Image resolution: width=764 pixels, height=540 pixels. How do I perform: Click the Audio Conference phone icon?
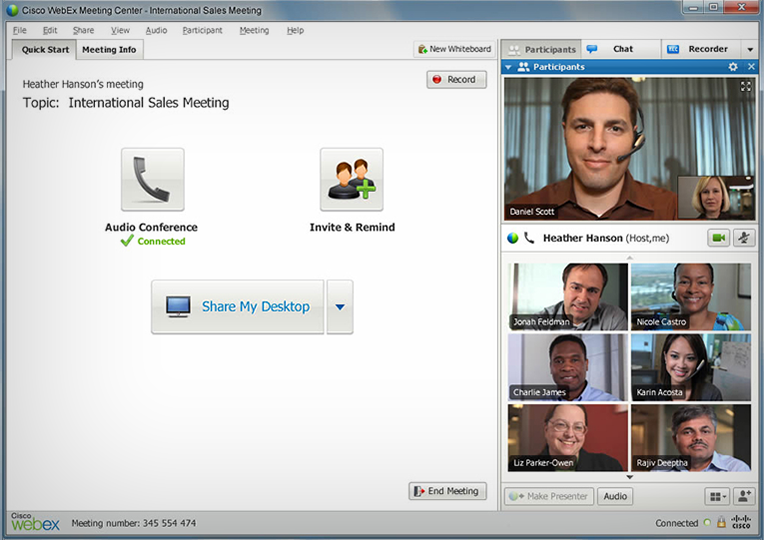pos(153,179)
